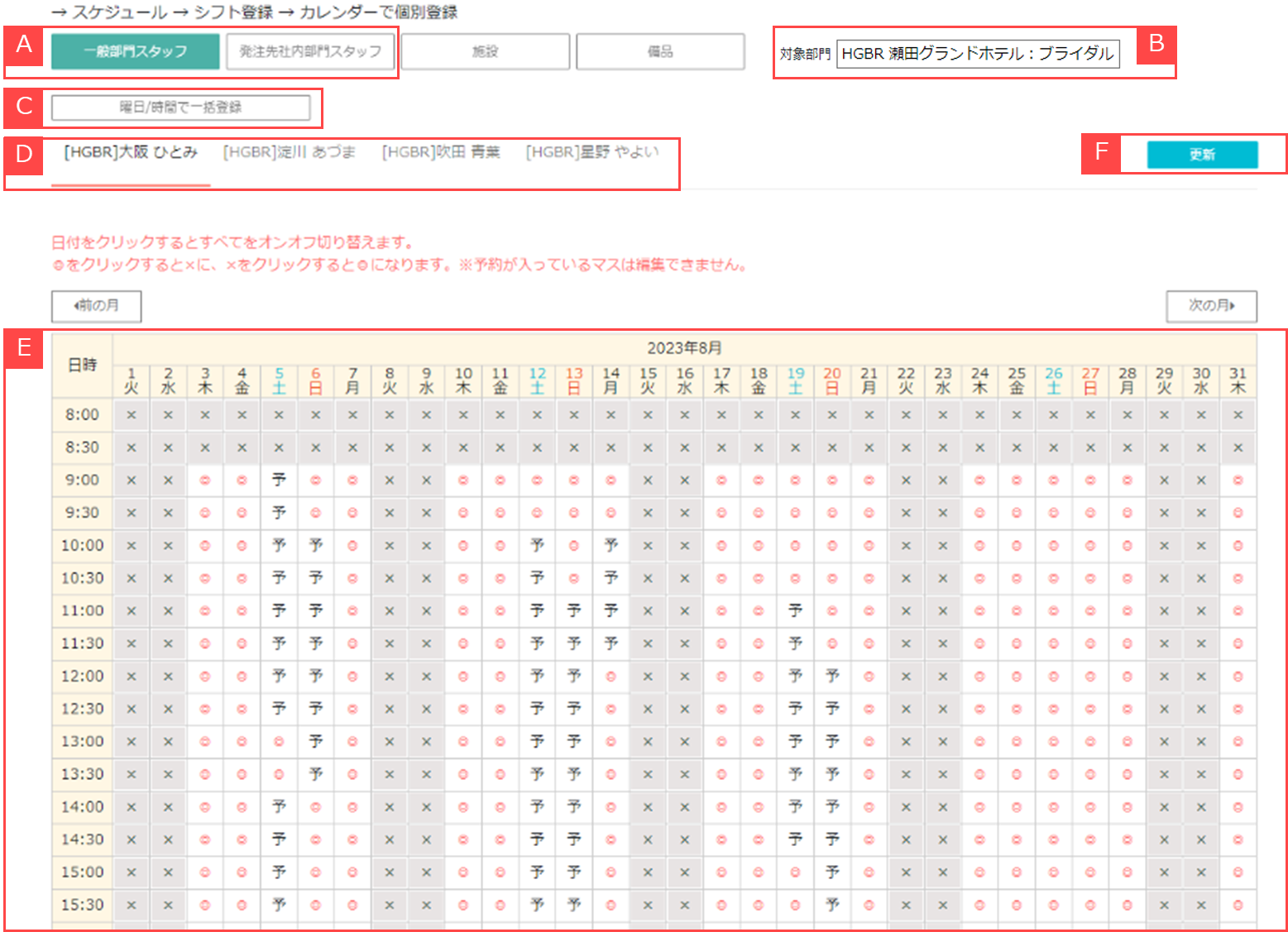The width and height of the screenshot is (1288, 932).
Task: Toggle the 15:30 circle on August 31
Action: [x=1238, y=905]
